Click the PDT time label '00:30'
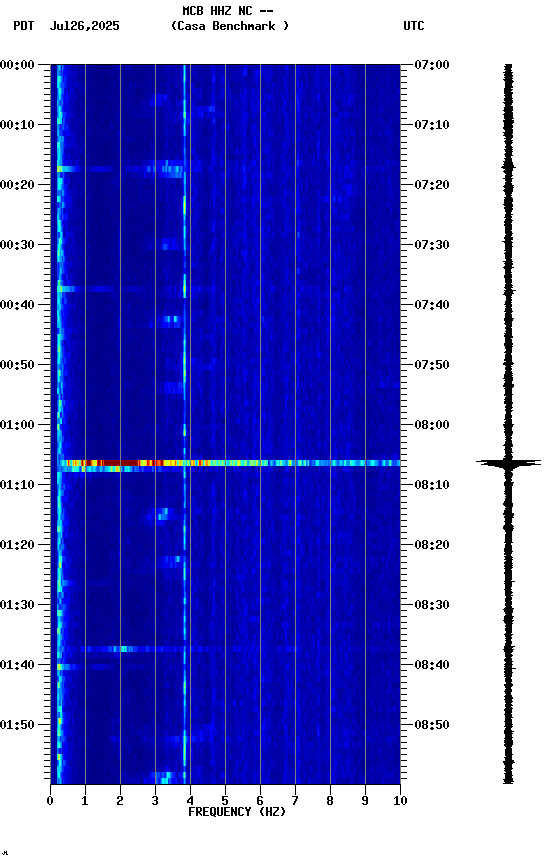 pos(17,245)
